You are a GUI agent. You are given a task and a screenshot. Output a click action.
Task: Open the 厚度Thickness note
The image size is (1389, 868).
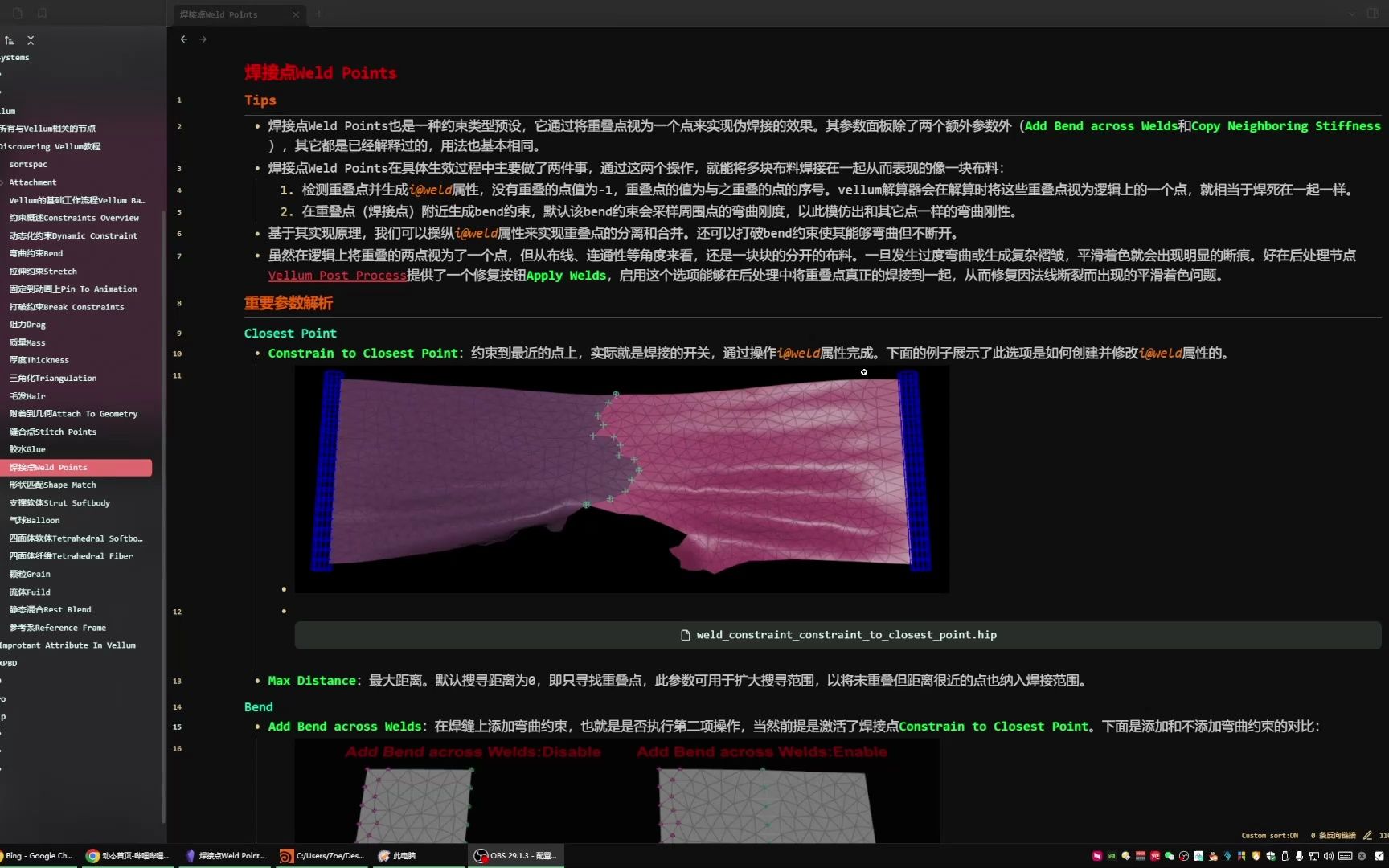(39, 360)
